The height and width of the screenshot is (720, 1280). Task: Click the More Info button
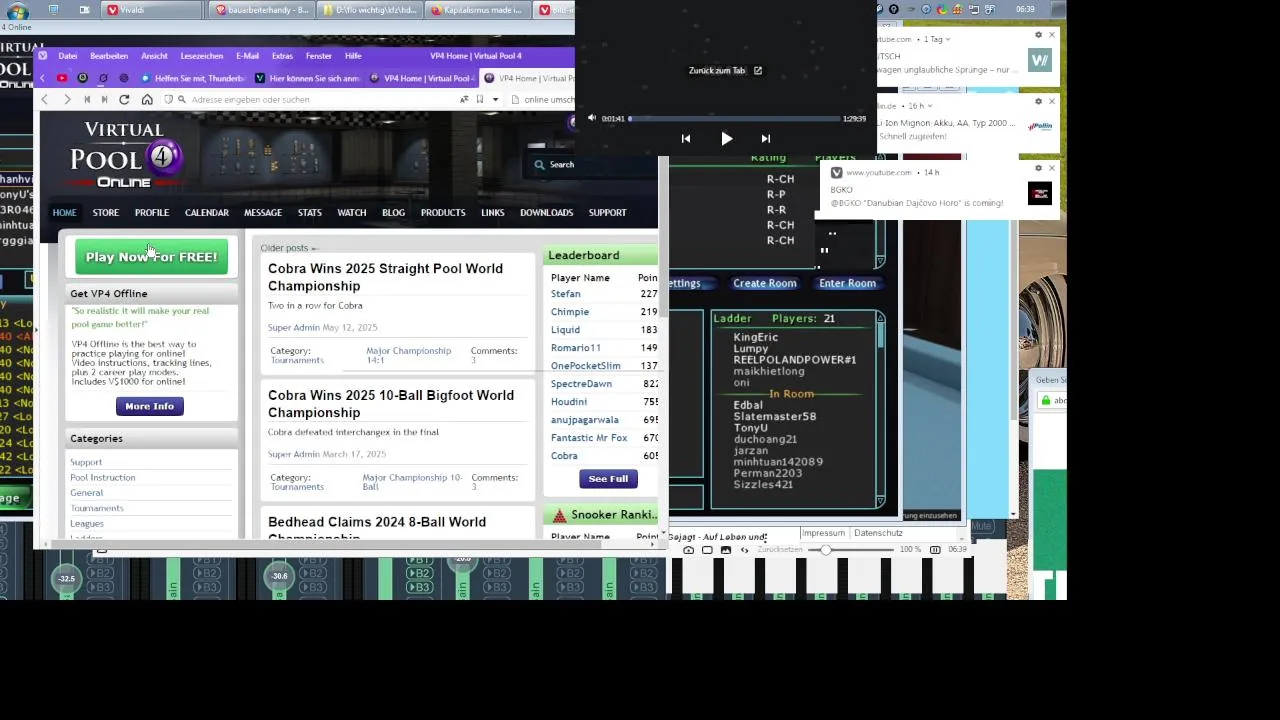150,406
